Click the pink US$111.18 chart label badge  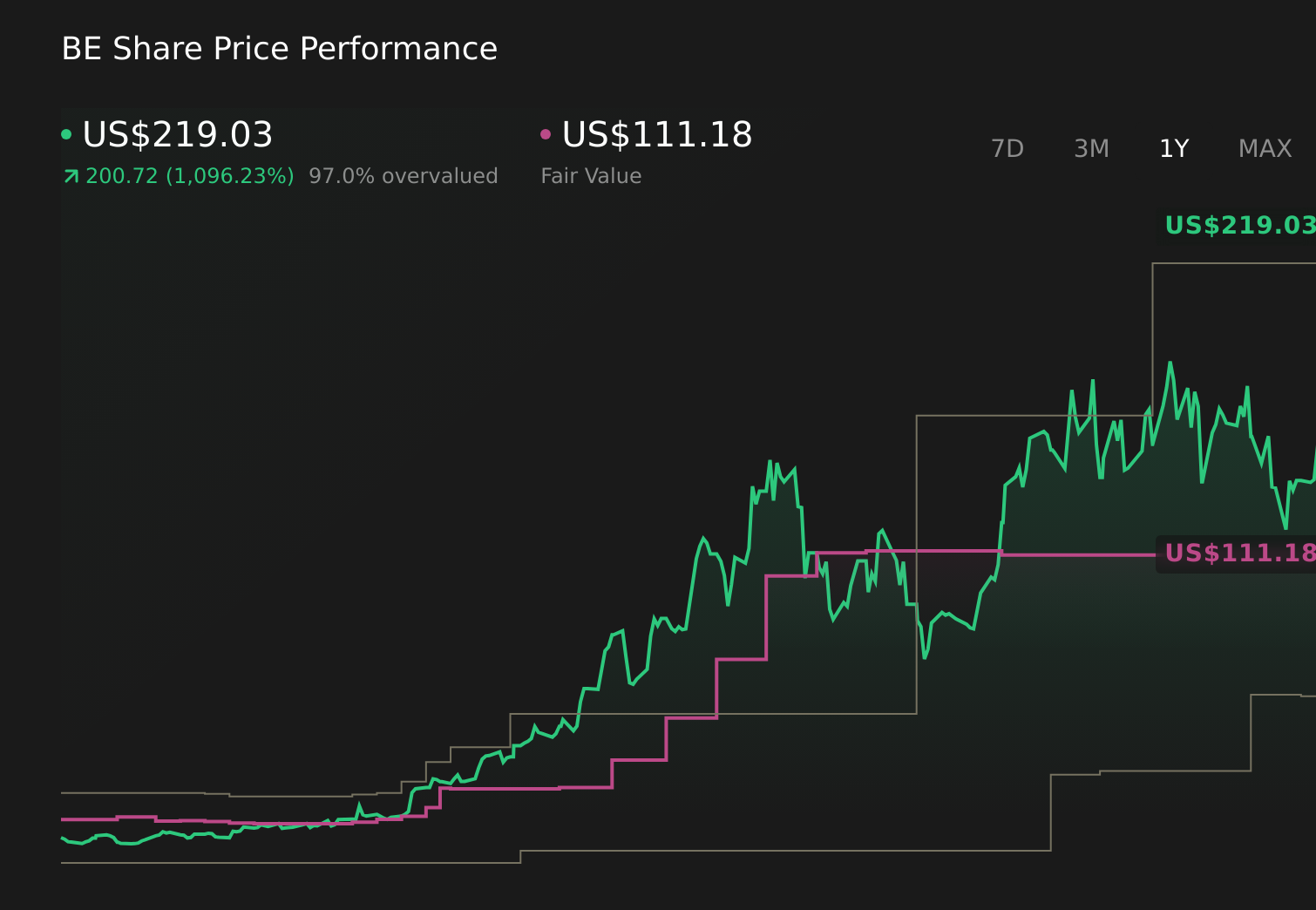[x=1238, y=553]
